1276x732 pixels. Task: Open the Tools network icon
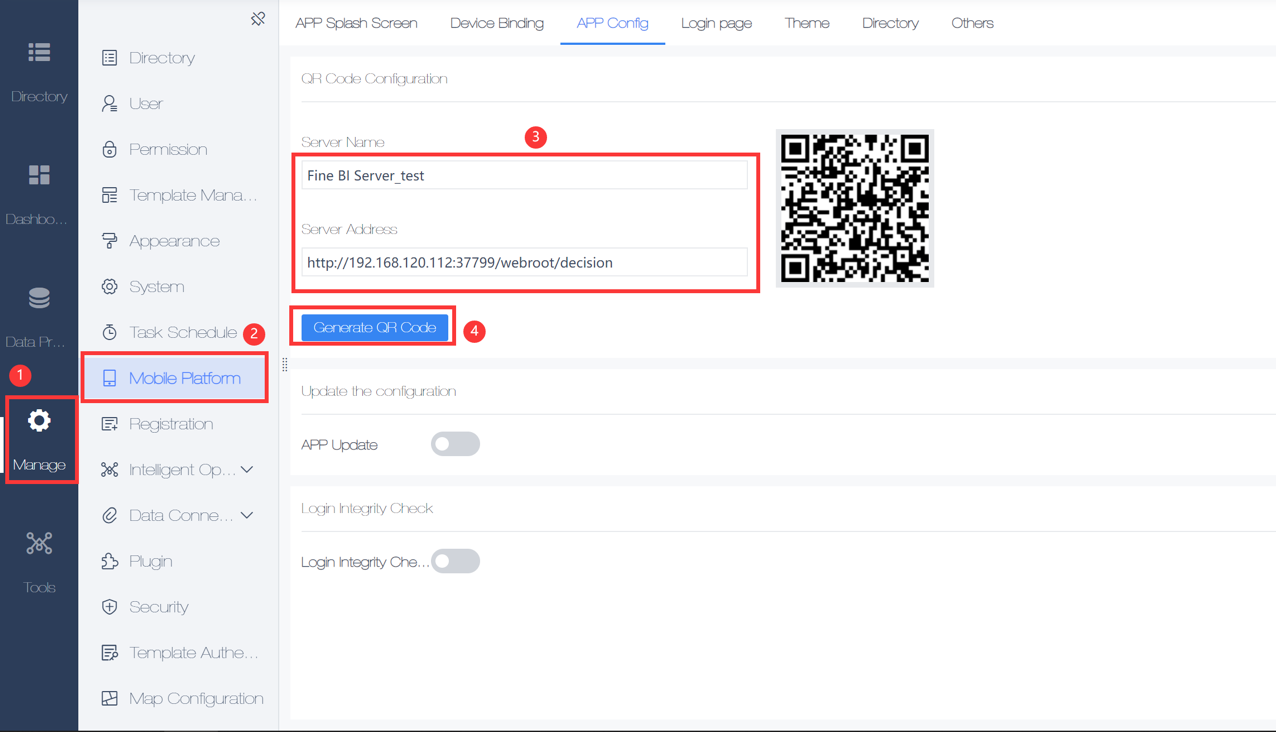click(39, 543)
